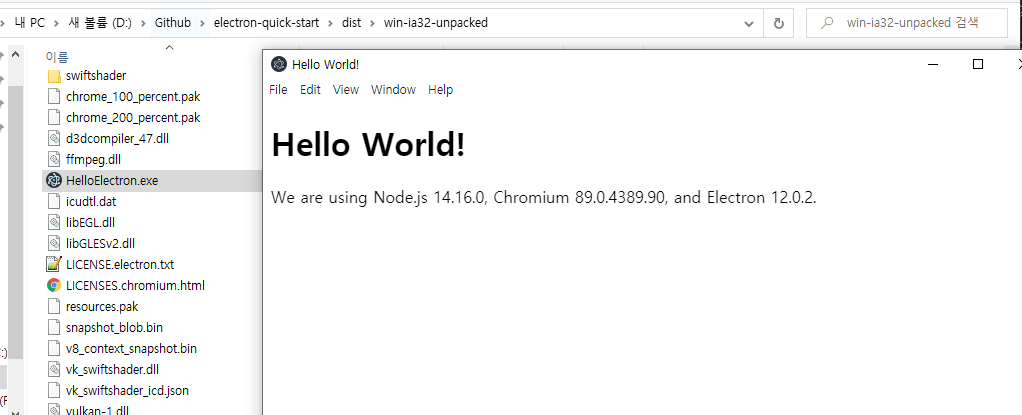This screenshot has width=1022, height=415.
Task: Click the HelloElectron.exe Electron icon
Action: (54, 180)
